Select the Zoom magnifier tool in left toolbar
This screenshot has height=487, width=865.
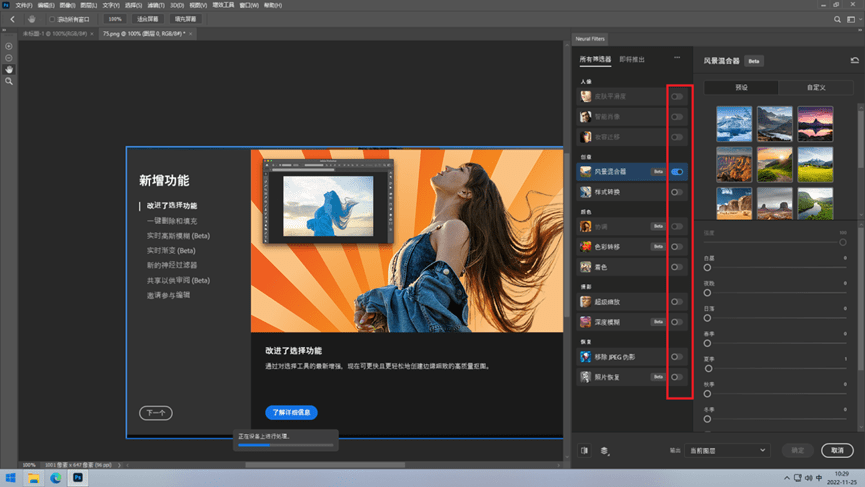click(x=9, y=81)
